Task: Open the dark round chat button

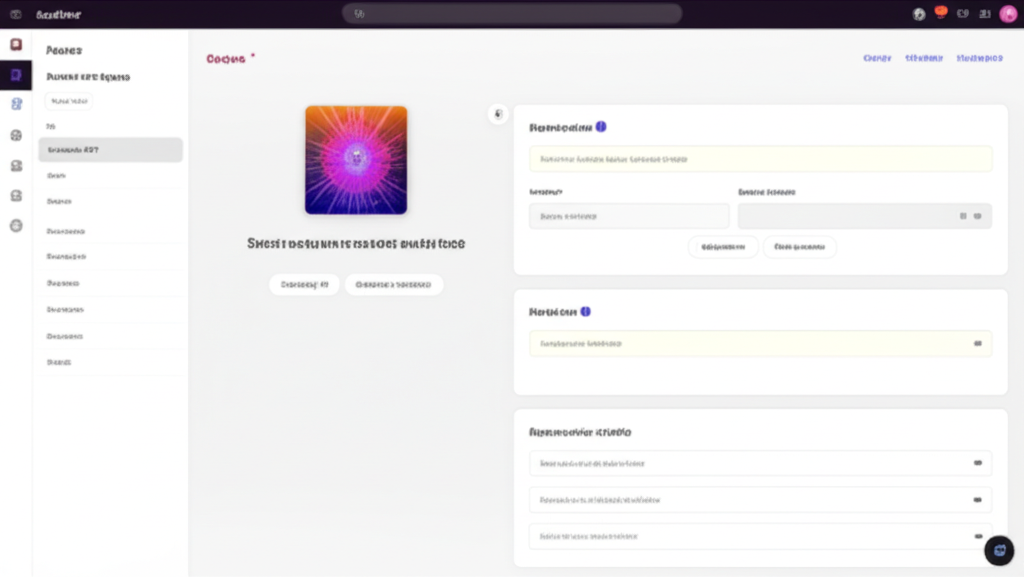Action: point(999,550)
